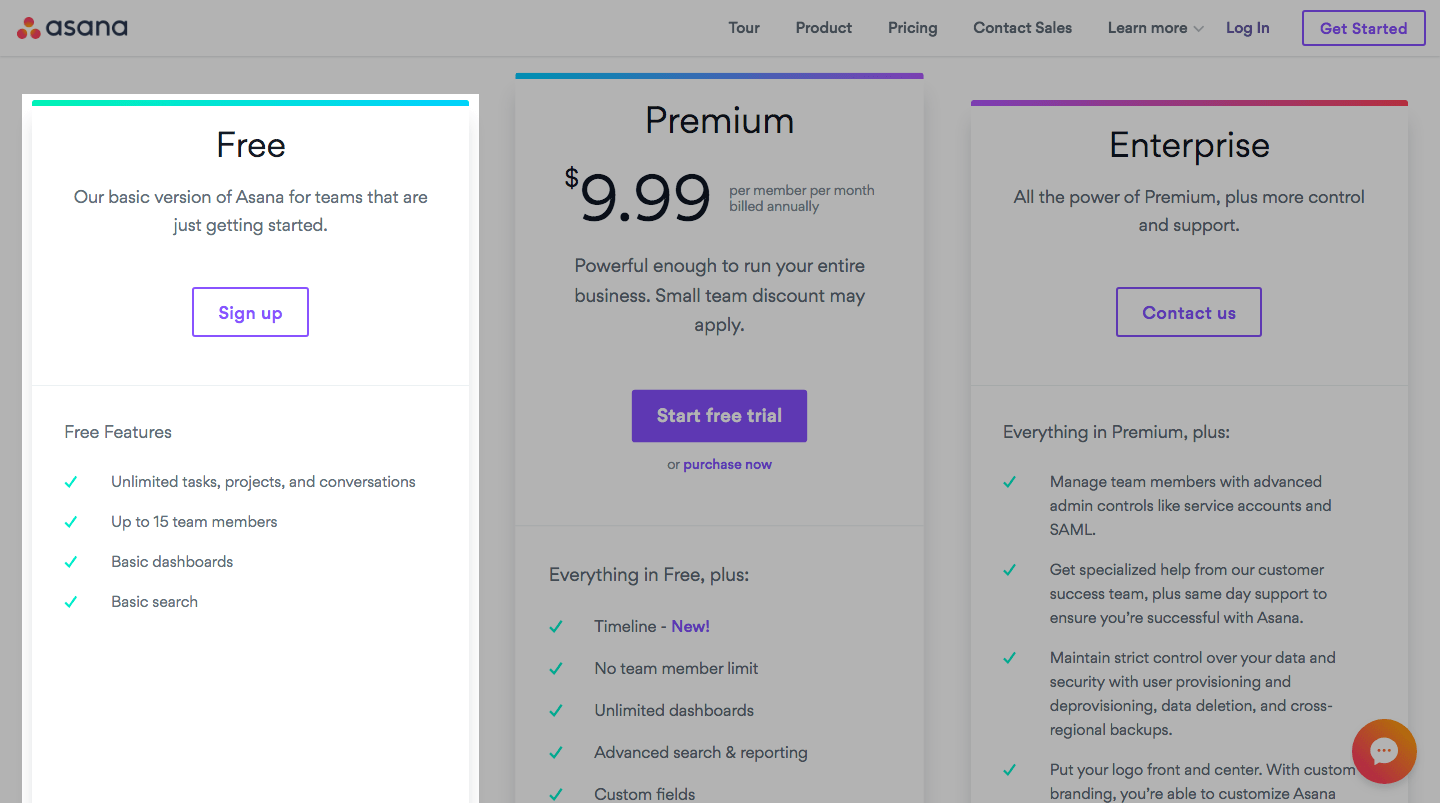Click Sign up on the Free plan
The image size is (1440, 803).
click(x=250, y=311)
